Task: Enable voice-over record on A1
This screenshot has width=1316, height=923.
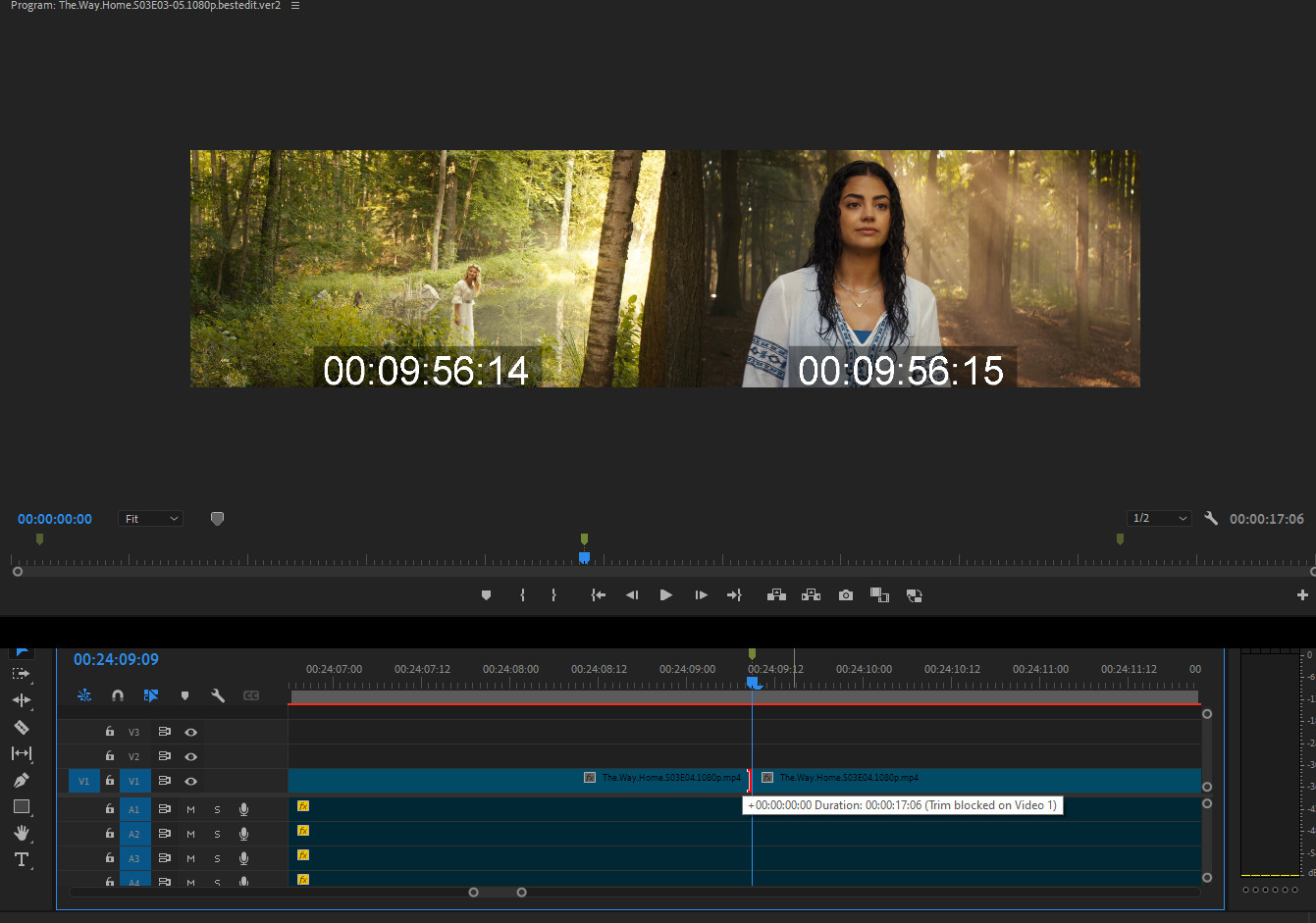Action: coord(243,809)
